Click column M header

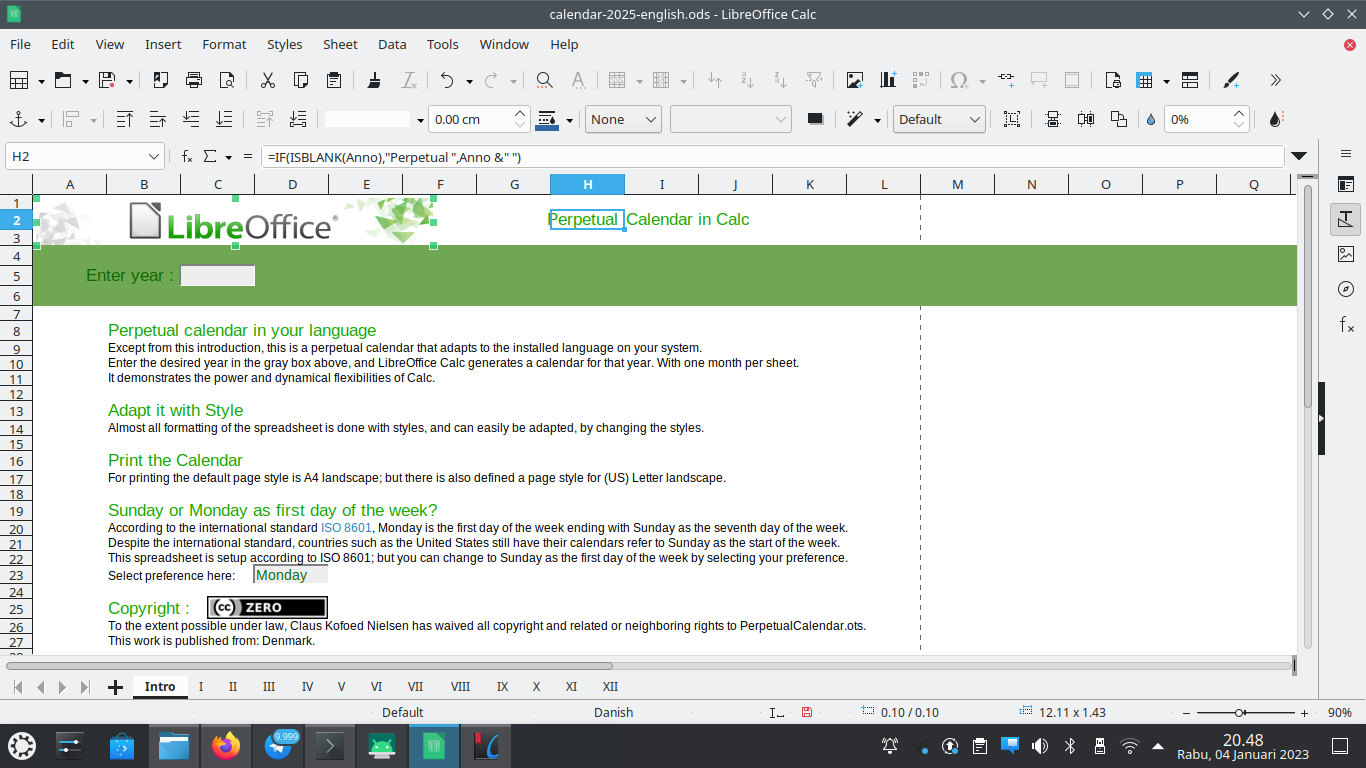click(958, 184)
